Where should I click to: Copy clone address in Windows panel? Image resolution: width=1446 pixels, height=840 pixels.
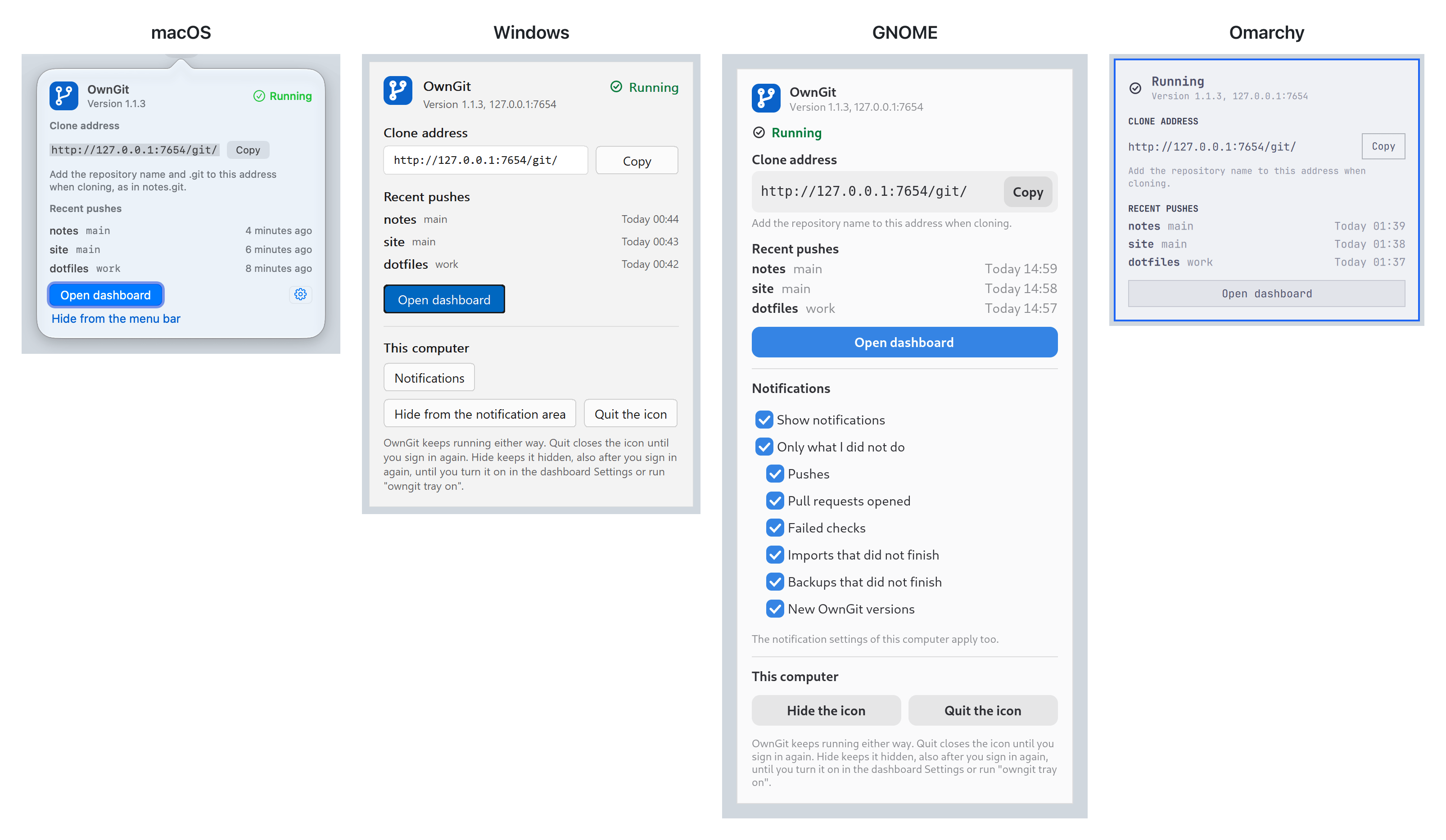pyautogui.click(x=637, y=161)
